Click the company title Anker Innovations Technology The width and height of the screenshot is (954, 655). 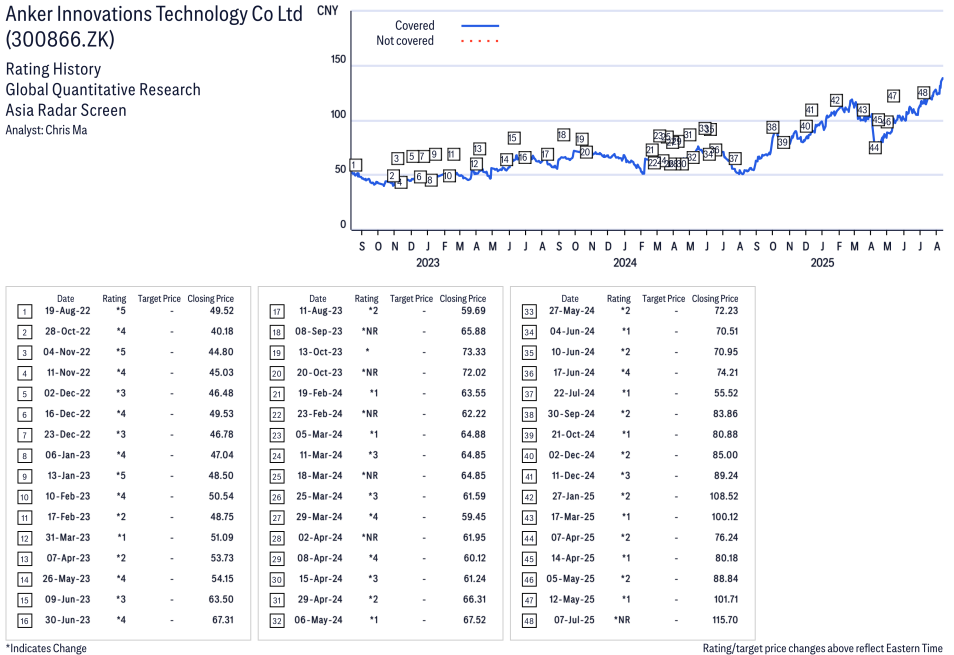(x=154, y=15)
